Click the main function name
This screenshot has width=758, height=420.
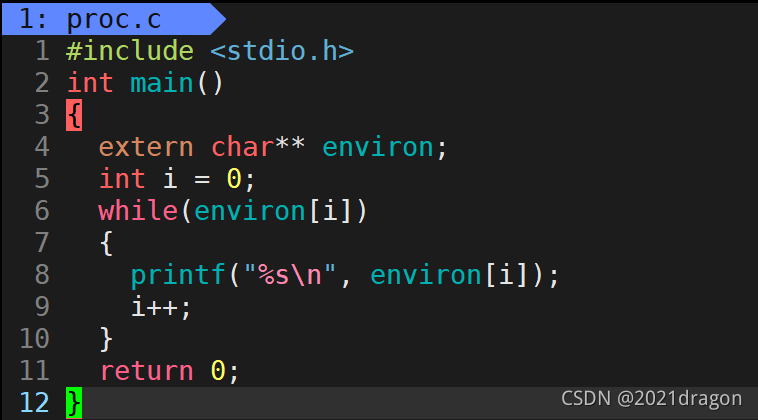tap(162, 83)
